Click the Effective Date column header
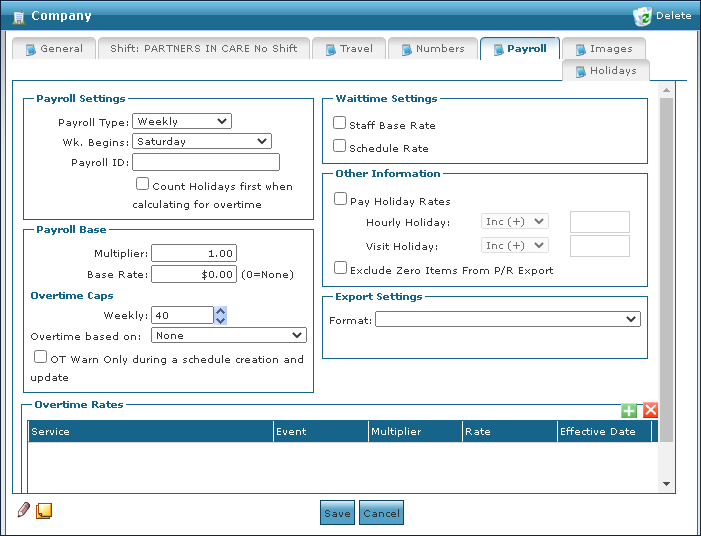The height and width of the screenshot is (536, 701). pos(605,431)
